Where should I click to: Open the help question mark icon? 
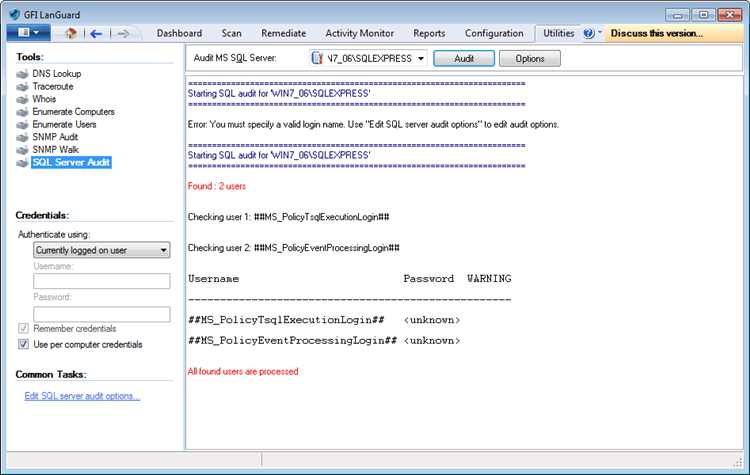point(589,33)
